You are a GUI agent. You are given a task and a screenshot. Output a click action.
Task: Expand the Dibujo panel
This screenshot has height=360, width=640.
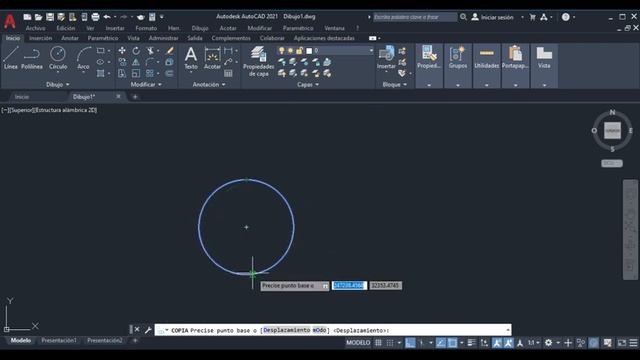(58, 84)
